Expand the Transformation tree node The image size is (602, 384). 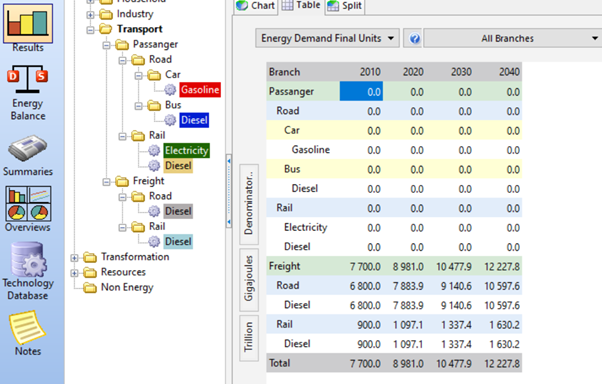click(x=74, y=258)
